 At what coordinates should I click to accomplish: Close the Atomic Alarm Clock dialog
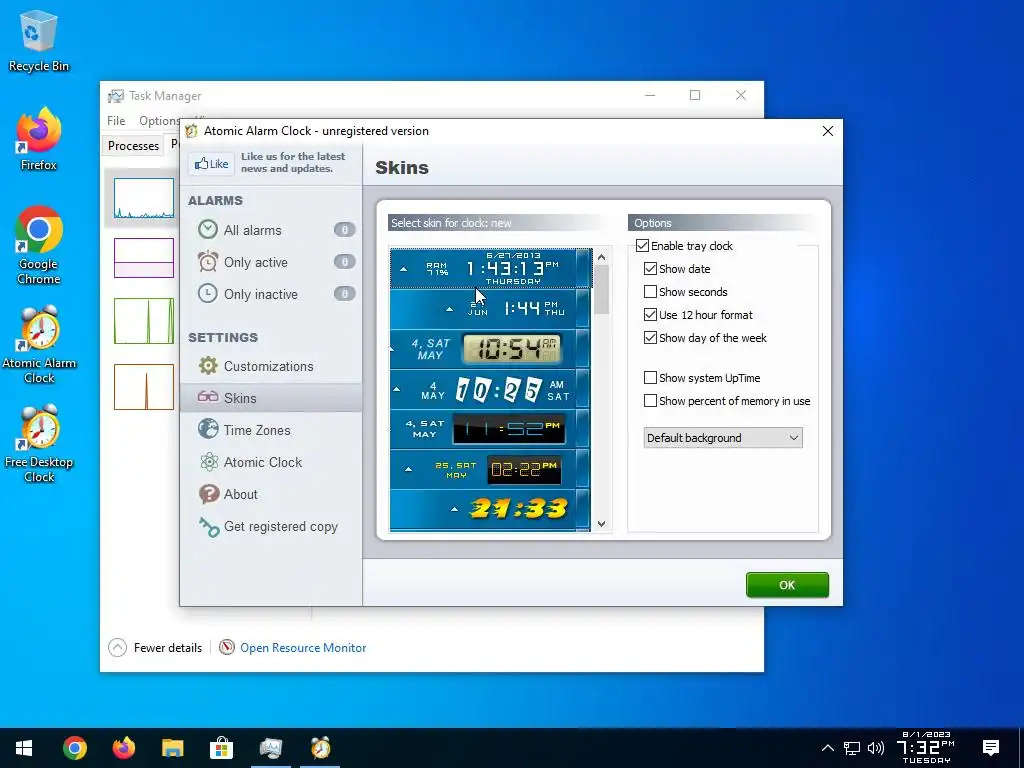pyautogui.click(x=827, y=131)
